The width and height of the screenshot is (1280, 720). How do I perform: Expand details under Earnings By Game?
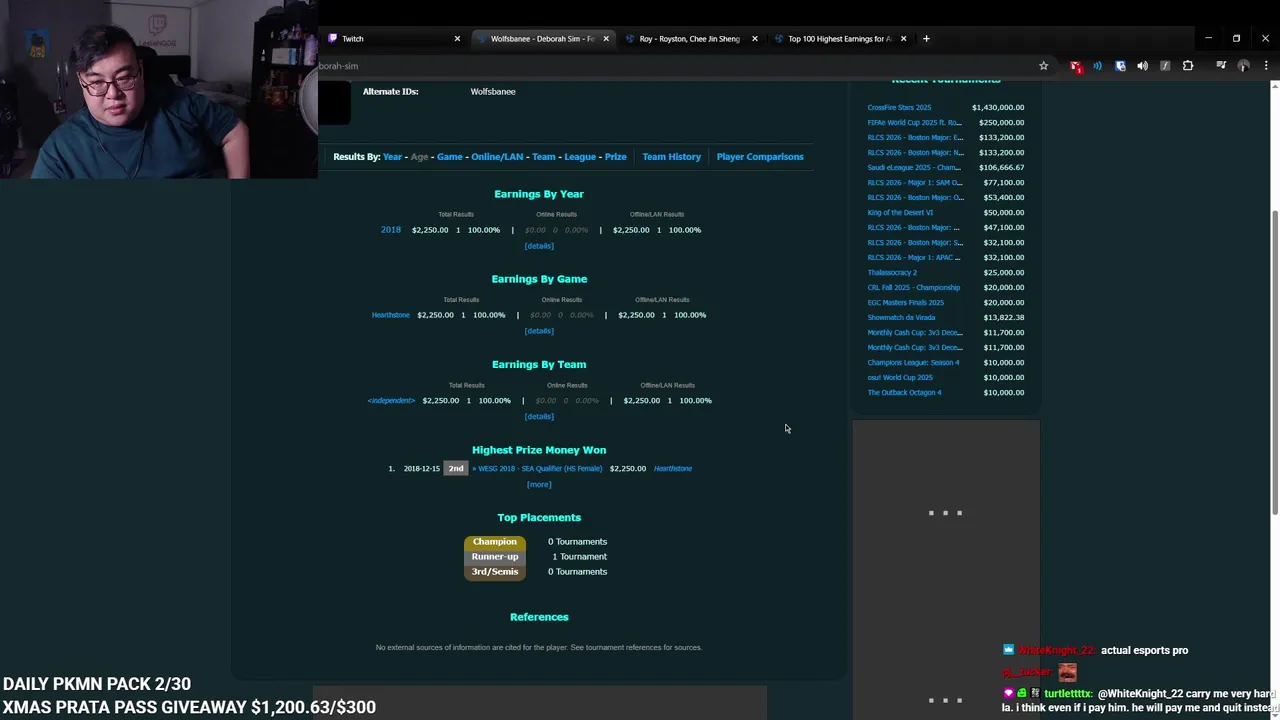tap(539, 331)
